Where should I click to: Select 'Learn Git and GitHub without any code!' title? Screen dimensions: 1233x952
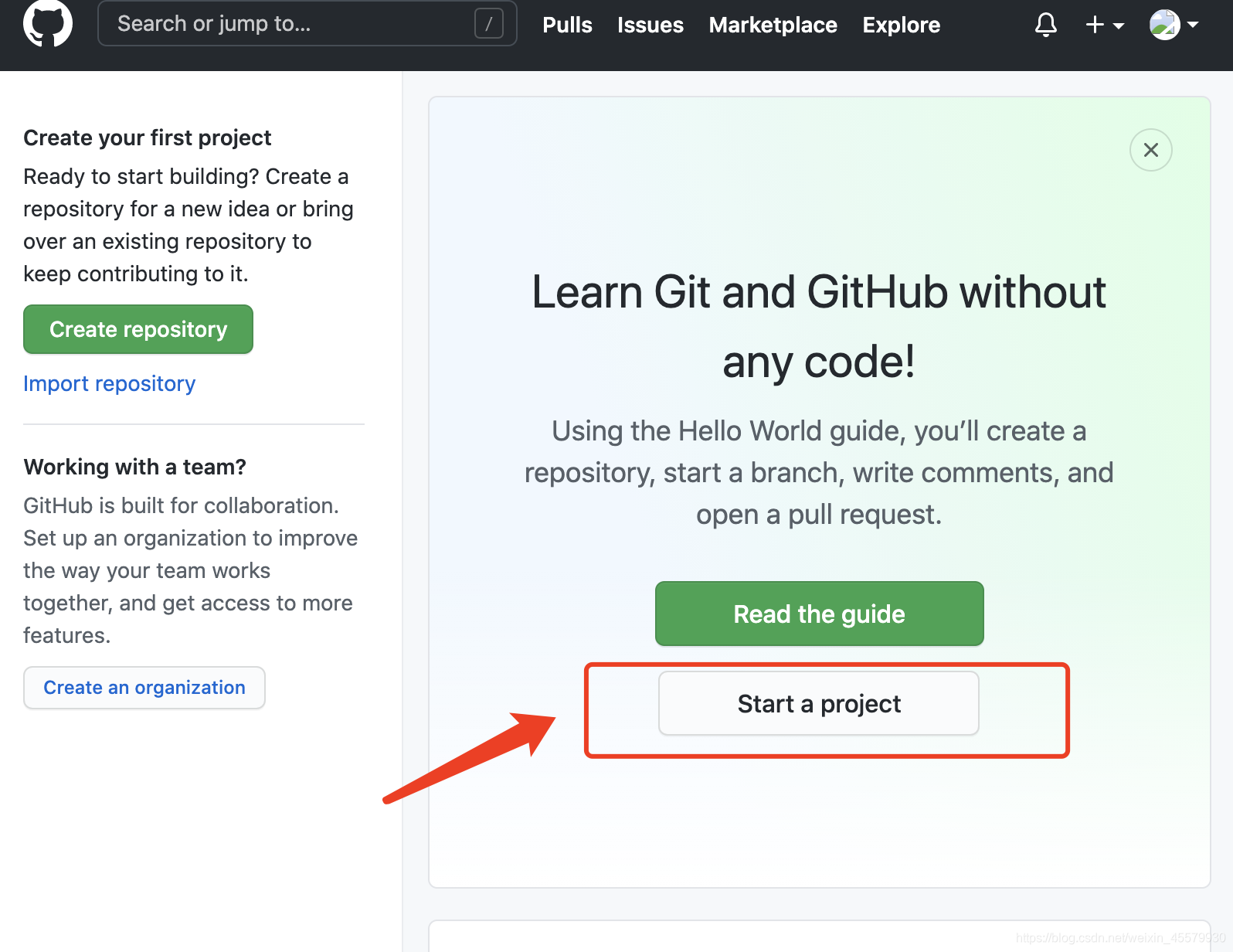(819, 326)
